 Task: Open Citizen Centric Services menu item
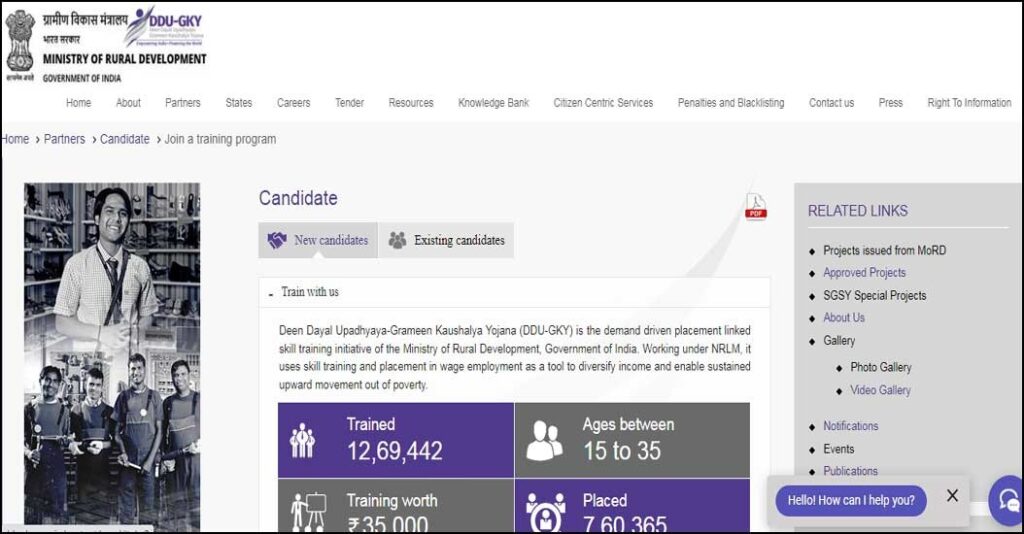603,103
